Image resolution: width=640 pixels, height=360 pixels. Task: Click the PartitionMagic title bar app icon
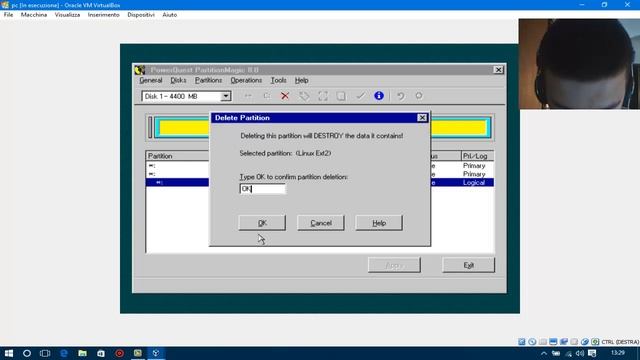140,70
